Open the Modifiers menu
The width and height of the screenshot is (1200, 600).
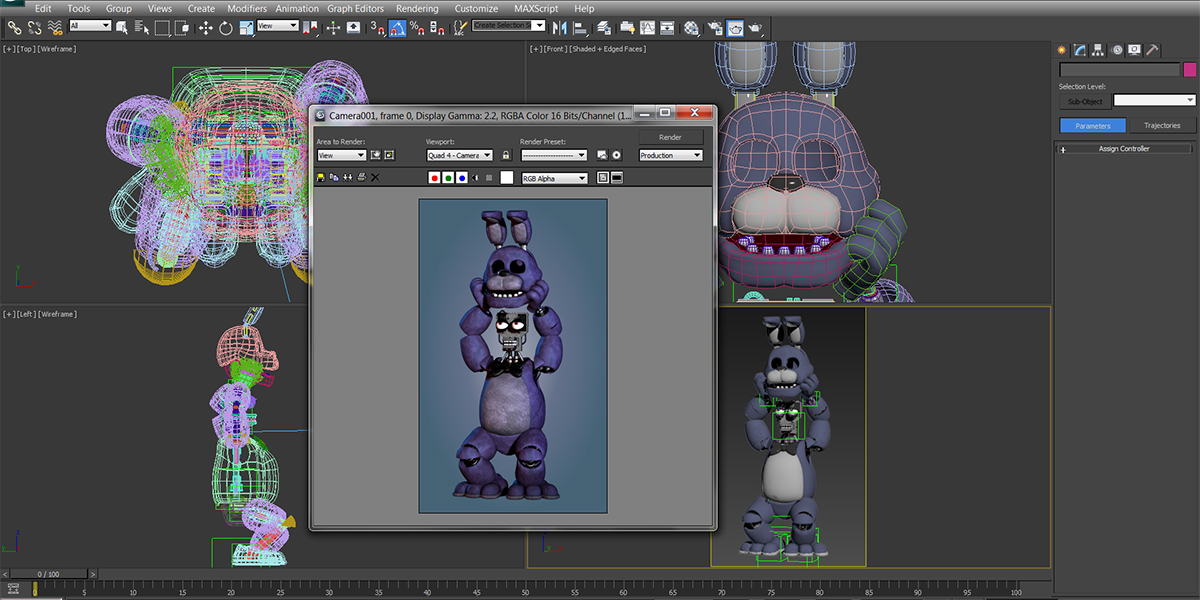click(x=247, y=8)
